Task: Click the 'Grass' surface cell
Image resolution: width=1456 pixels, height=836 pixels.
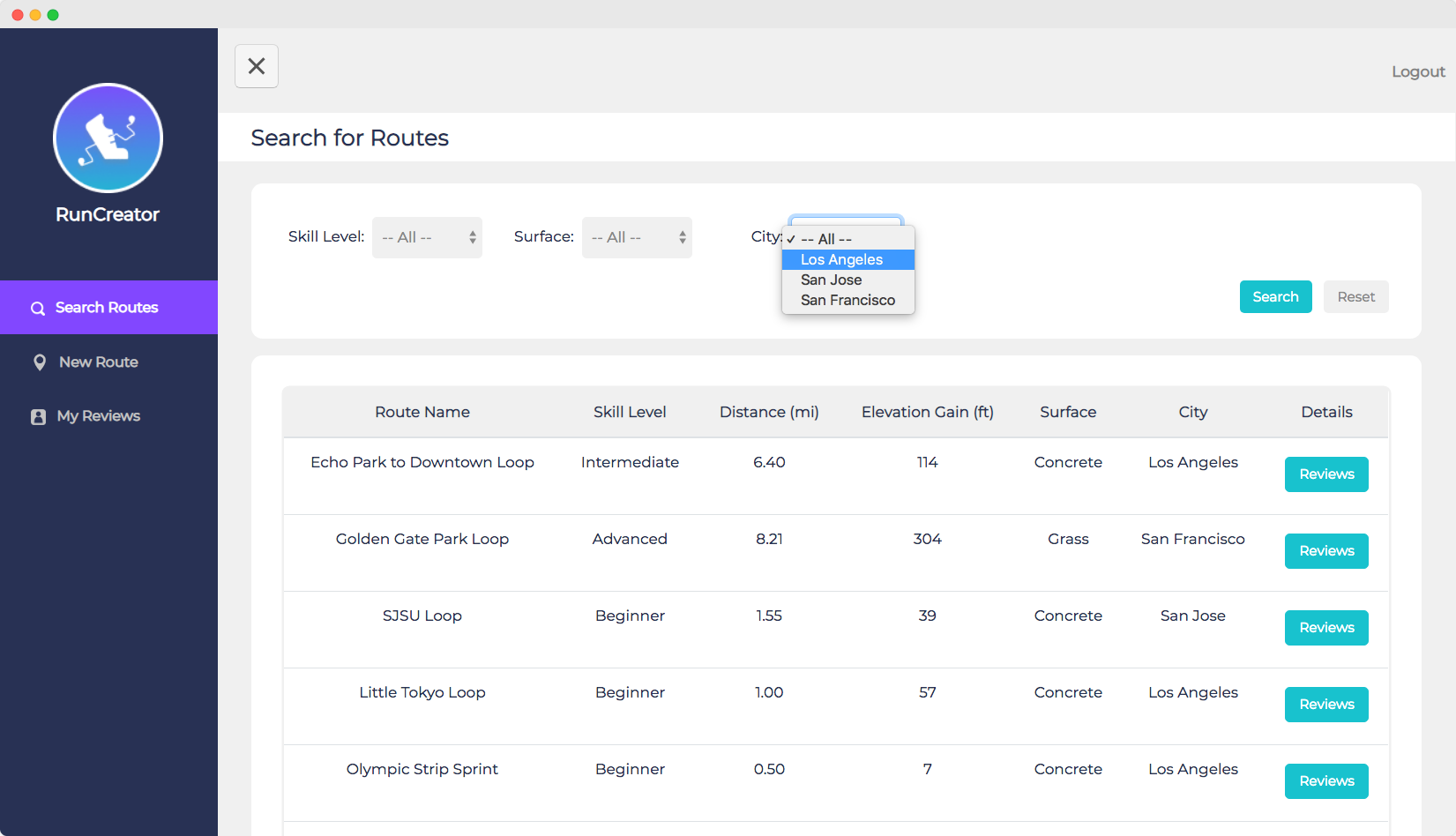Action: click(1068, 539)
